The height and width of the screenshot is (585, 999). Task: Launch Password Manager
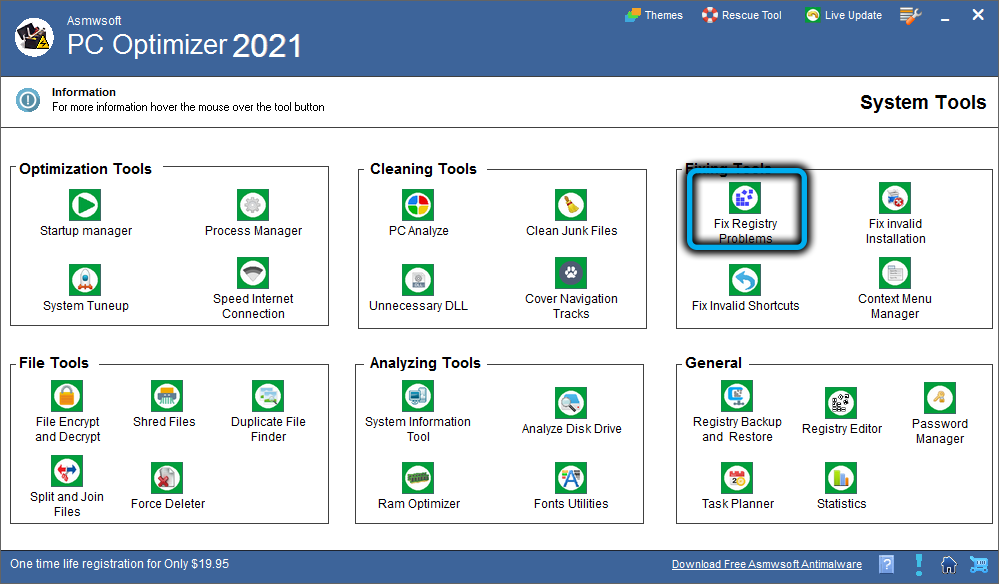click(x=939, y=397)
